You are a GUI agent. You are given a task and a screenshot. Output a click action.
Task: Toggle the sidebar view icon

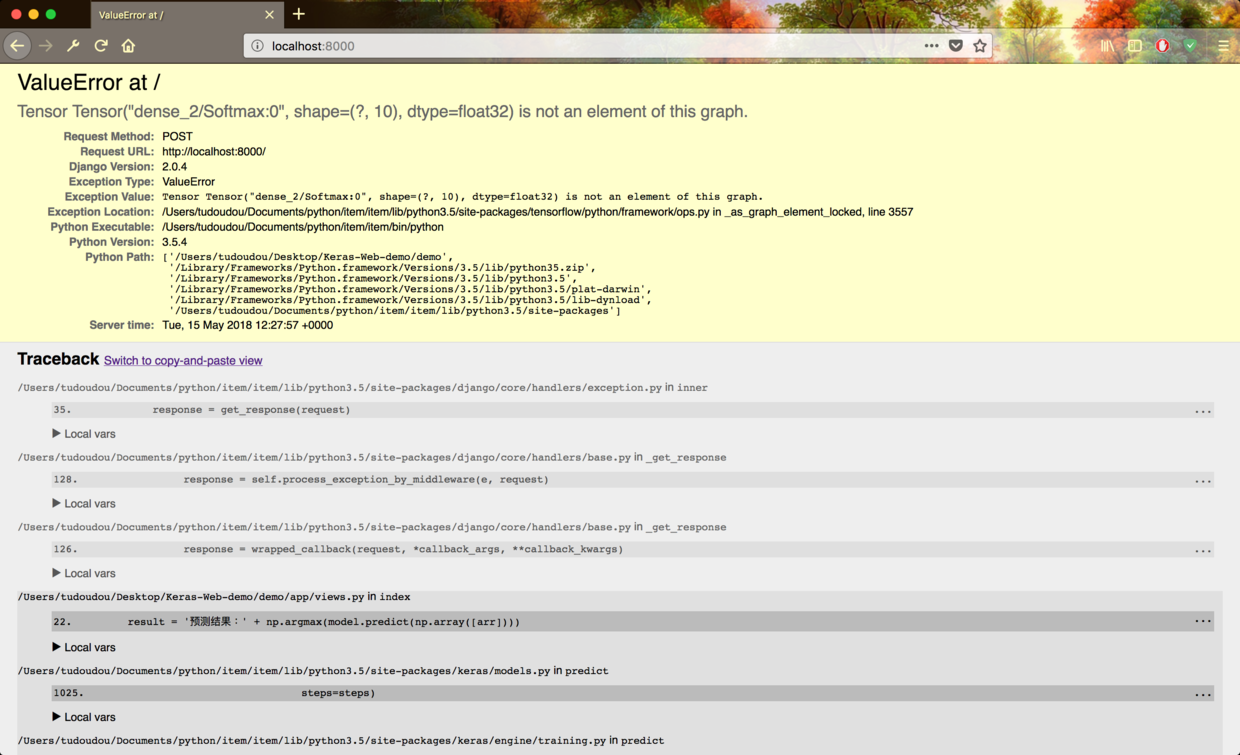[1135, 46]
